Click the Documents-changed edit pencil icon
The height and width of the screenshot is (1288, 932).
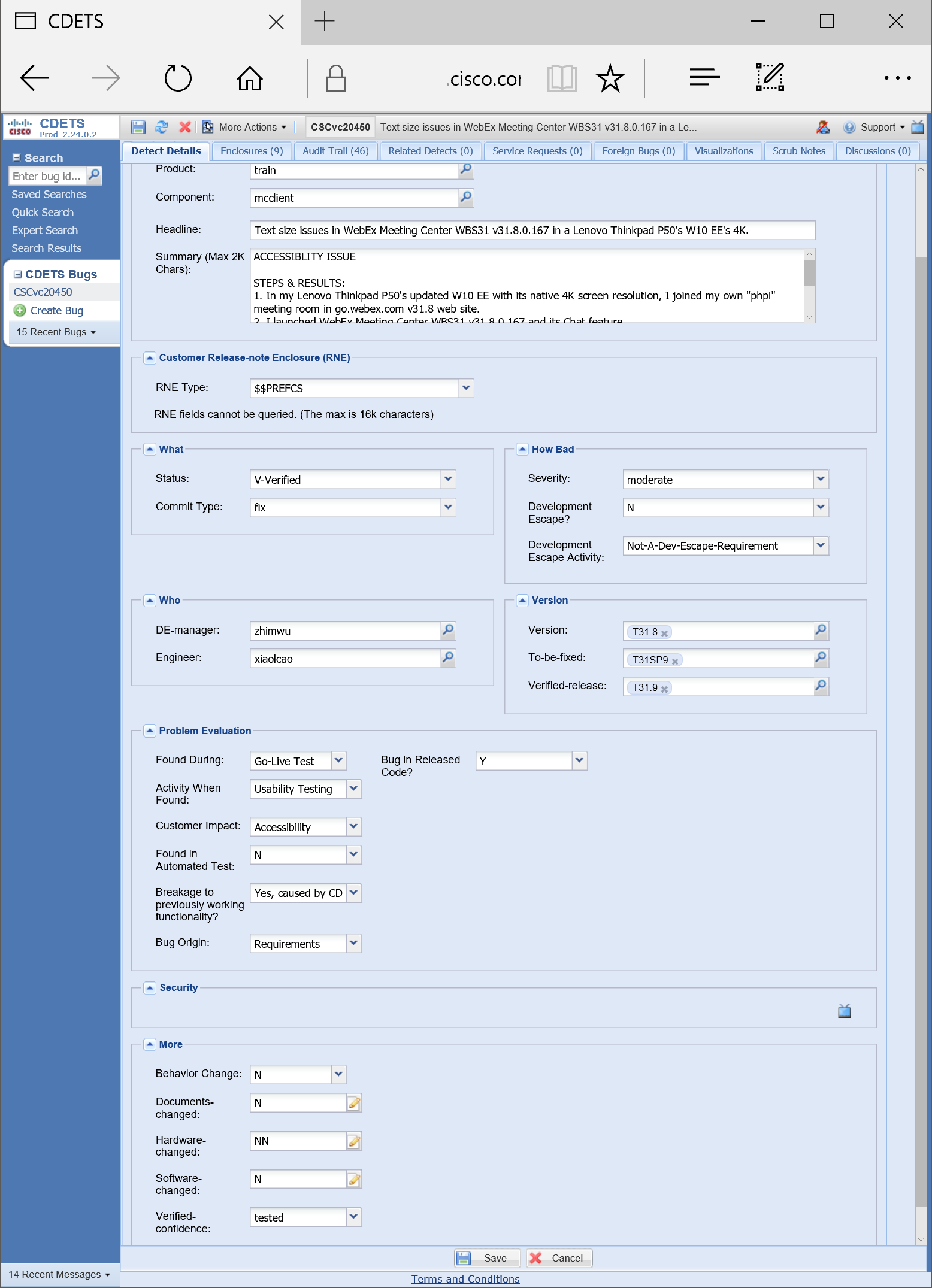tap(354, 1103)
